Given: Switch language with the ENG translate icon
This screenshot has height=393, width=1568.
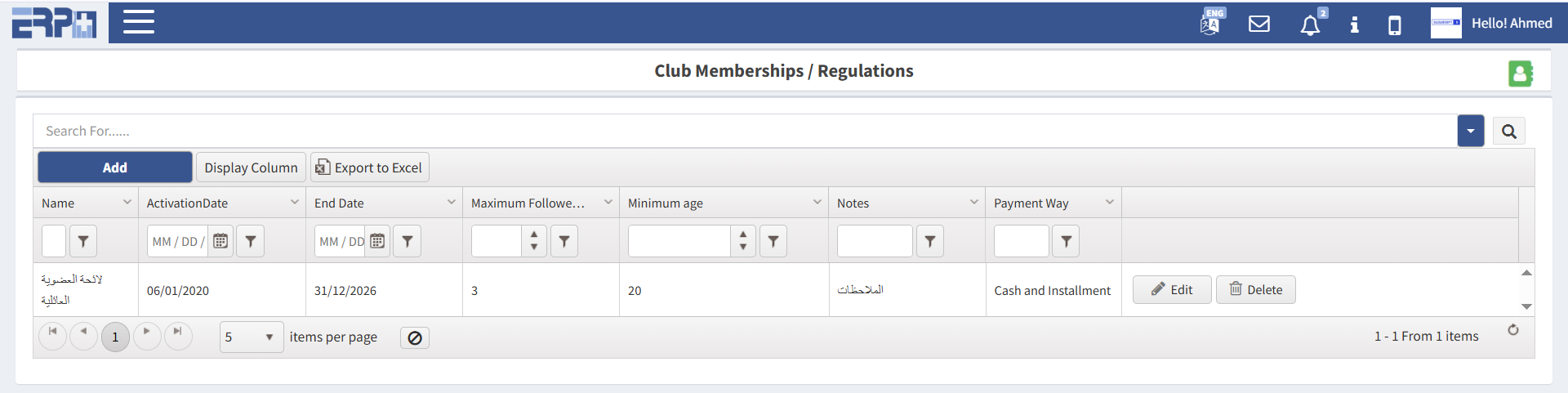Looking at the screenshot, I should pos(1211,22).
